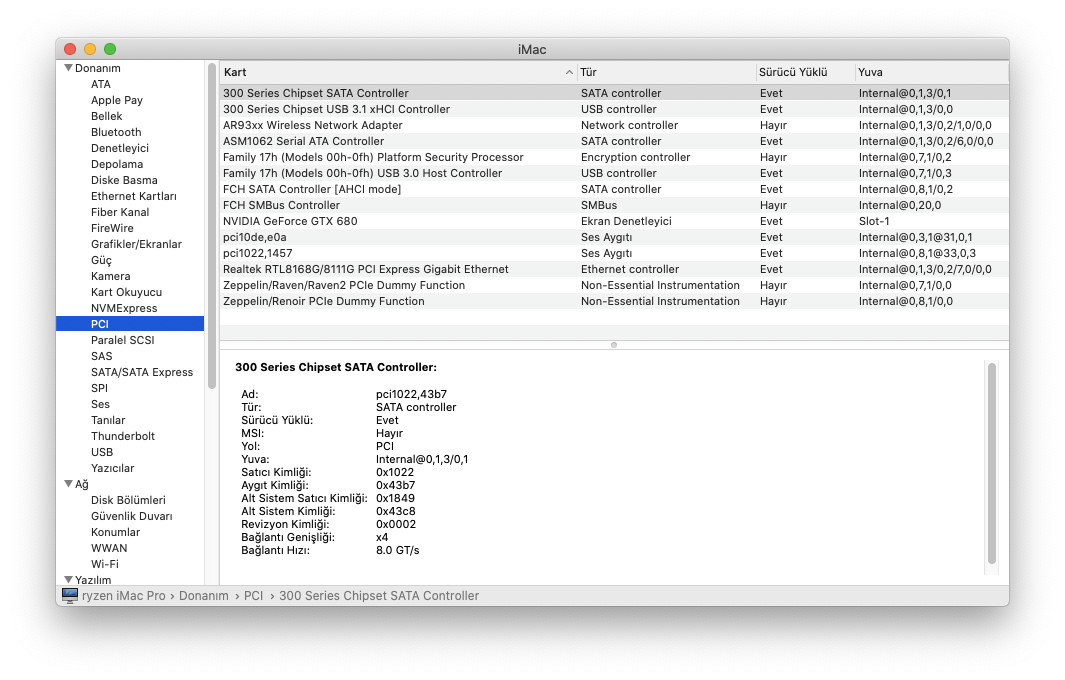Click the split-pane divider handle dot
This screenshot has width=1065, height=680.
[x=614, y=345]
